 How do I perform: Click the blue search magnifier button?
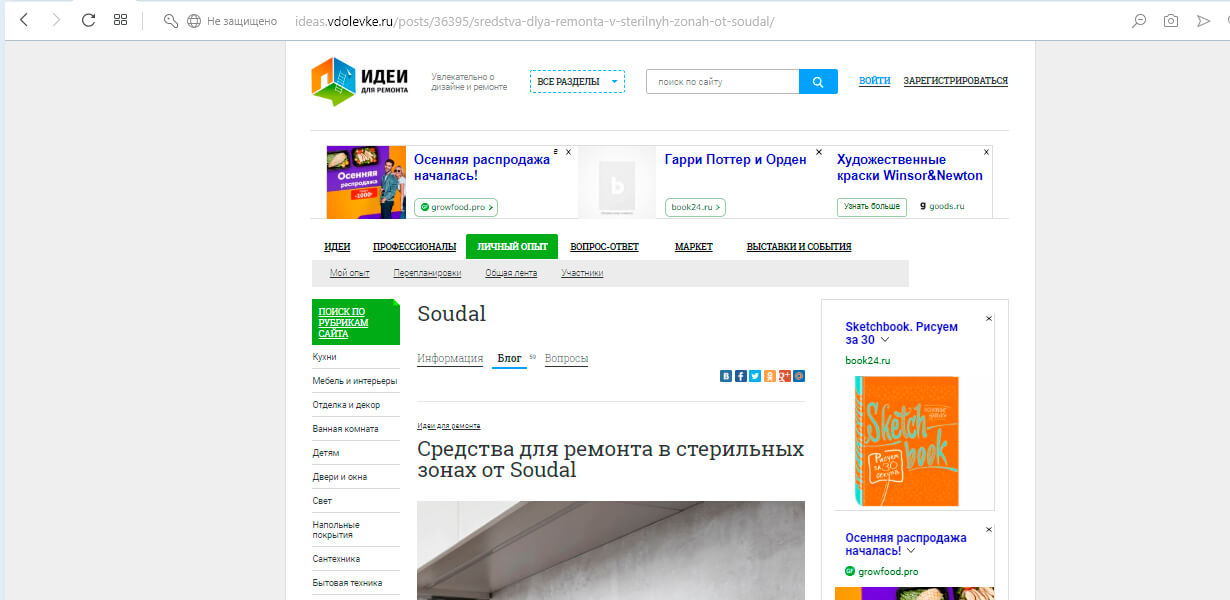(x=818, y=82)
